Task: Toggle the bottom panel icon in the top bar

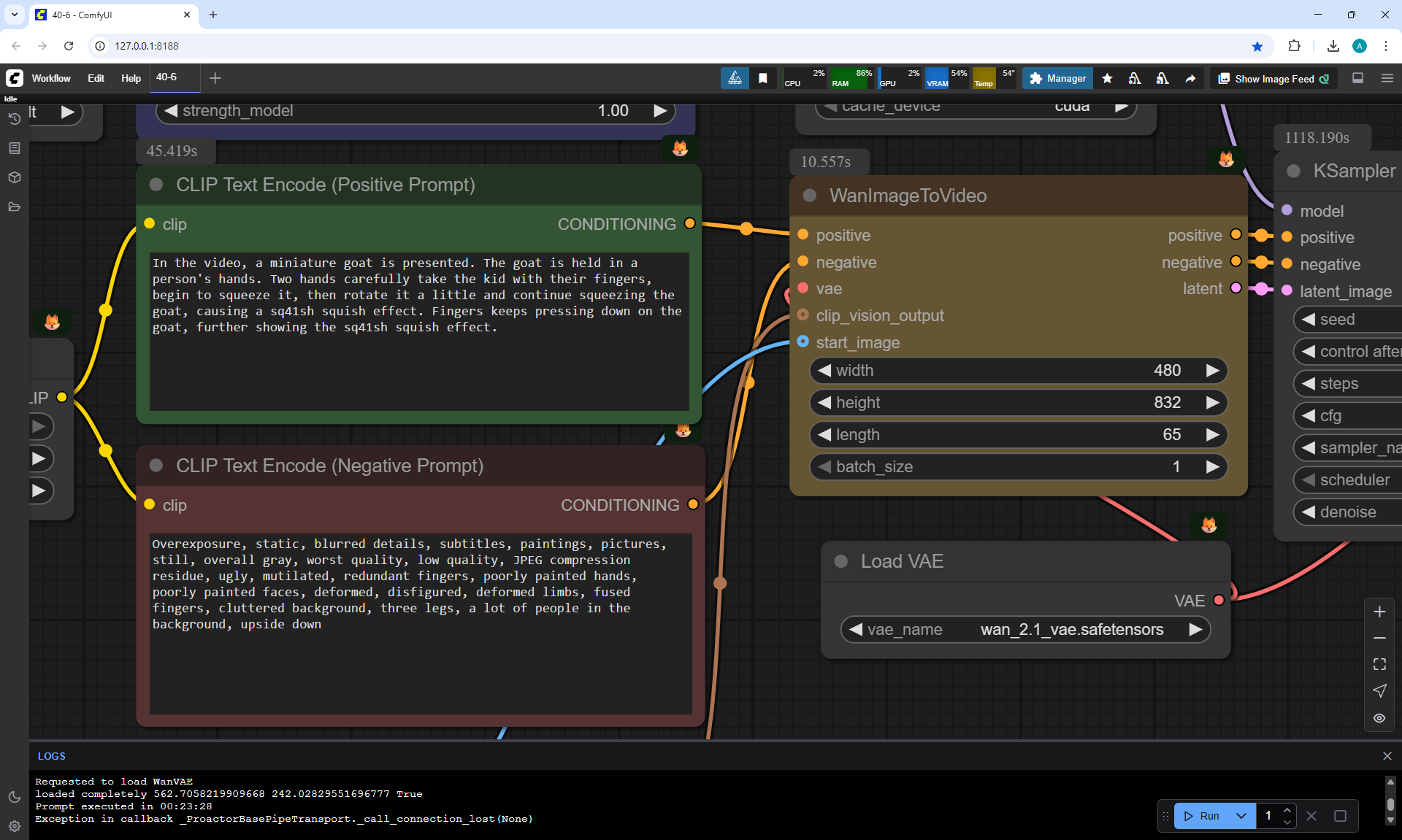Action: [x=1357, y=78]
